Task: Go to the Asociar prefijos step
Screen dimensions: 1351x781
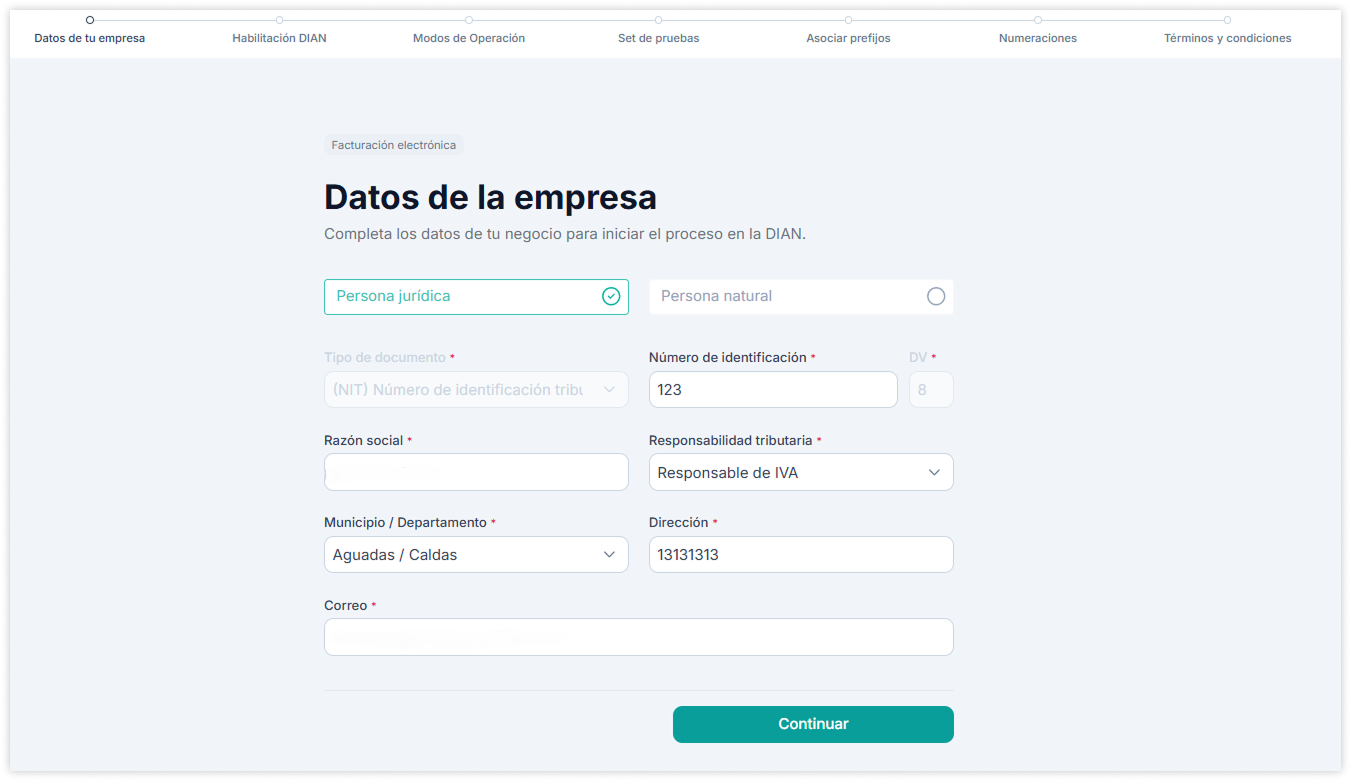Action: [x=848, y=38]
